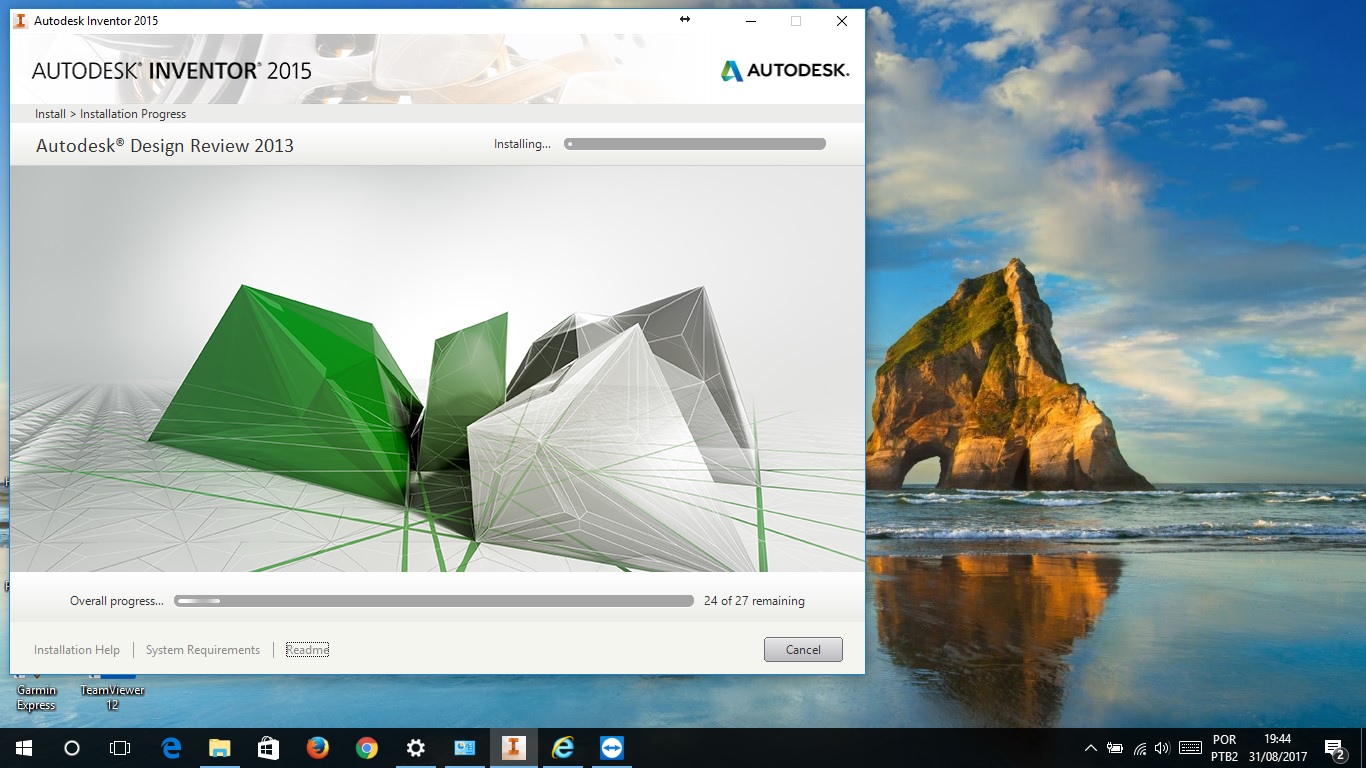Launch Internet Explorer from the taskbar
Viewport: 1366px width, 768px height.
(x=562, y=747)
